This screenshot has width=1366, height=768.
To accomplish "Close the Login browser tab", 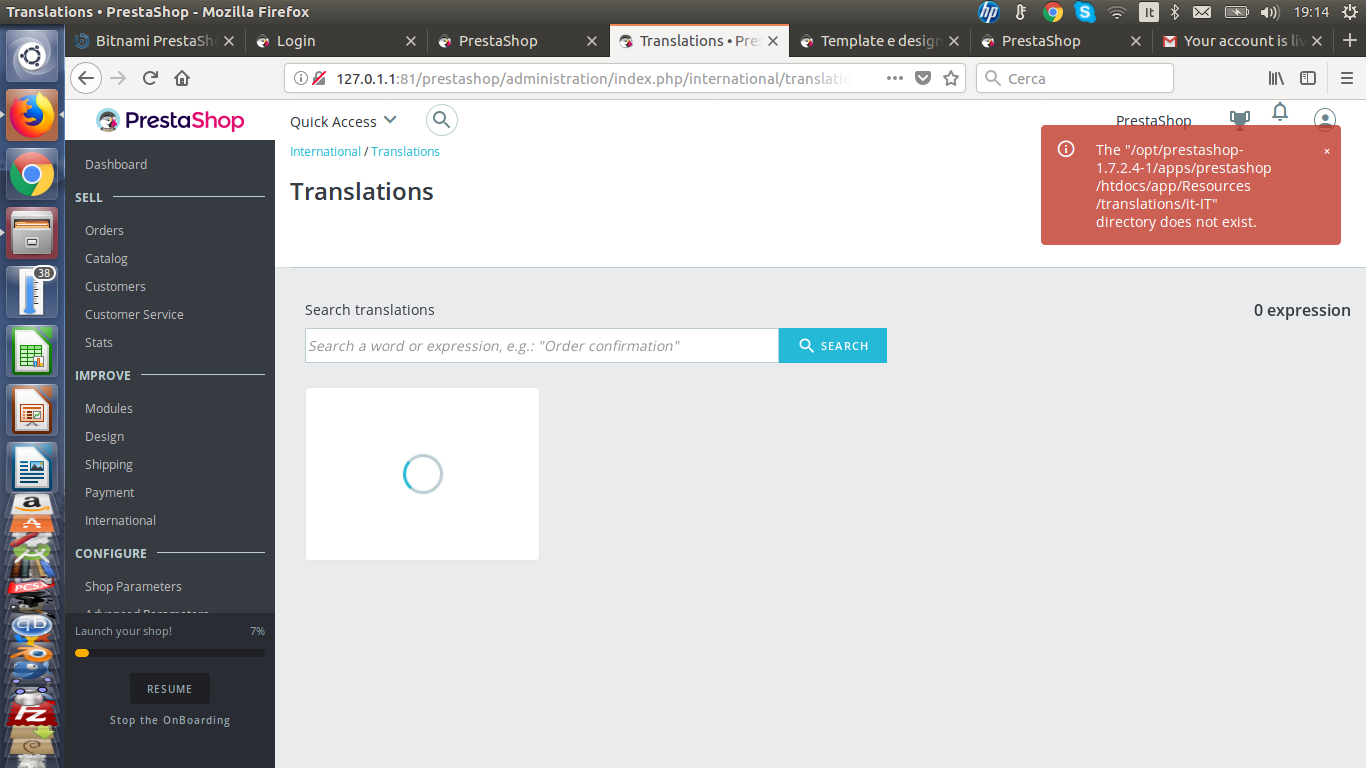I will (x=411, y=41).
